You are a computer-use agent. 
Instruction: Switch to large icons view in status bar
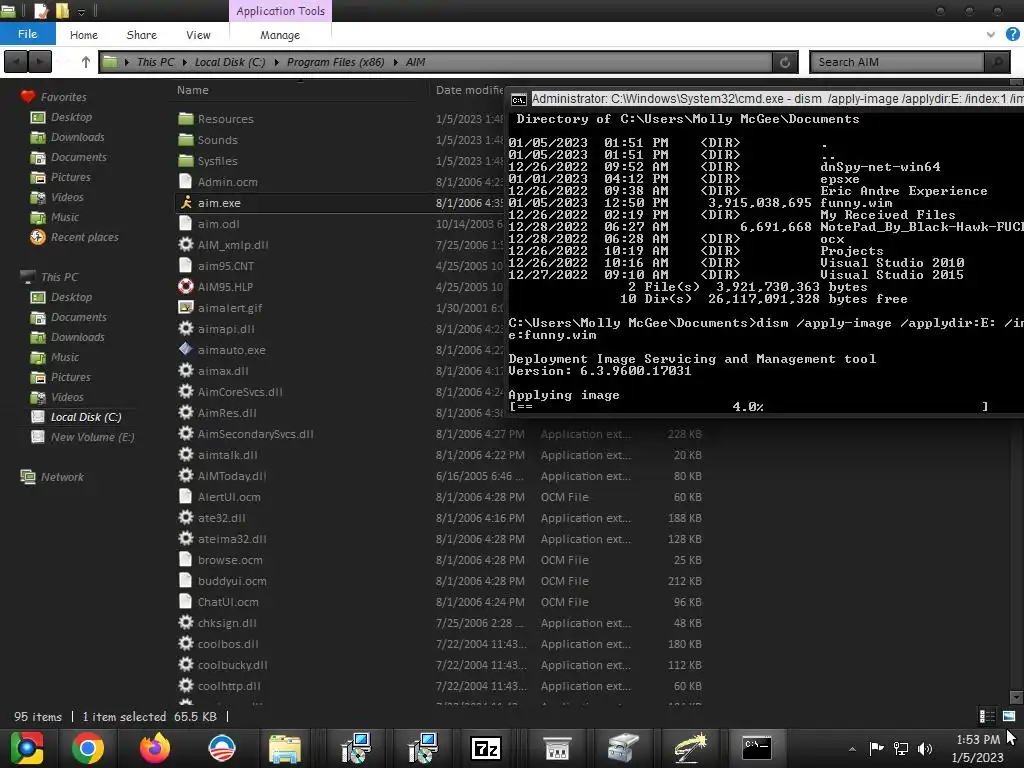[x=1009, y=716]
